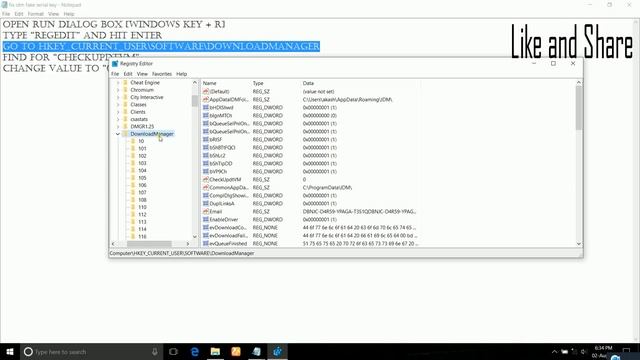Open Registry Editor Favorites menu
This screenshot has height=360, width=640.
click(x=162, y=74)
